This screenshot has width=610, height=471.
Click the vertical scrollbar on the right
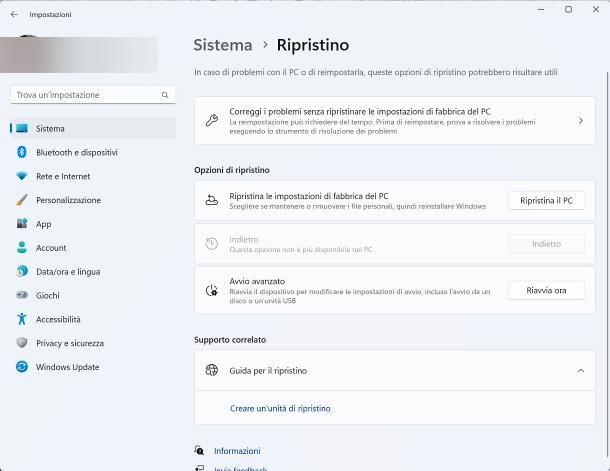click(607, 264)
